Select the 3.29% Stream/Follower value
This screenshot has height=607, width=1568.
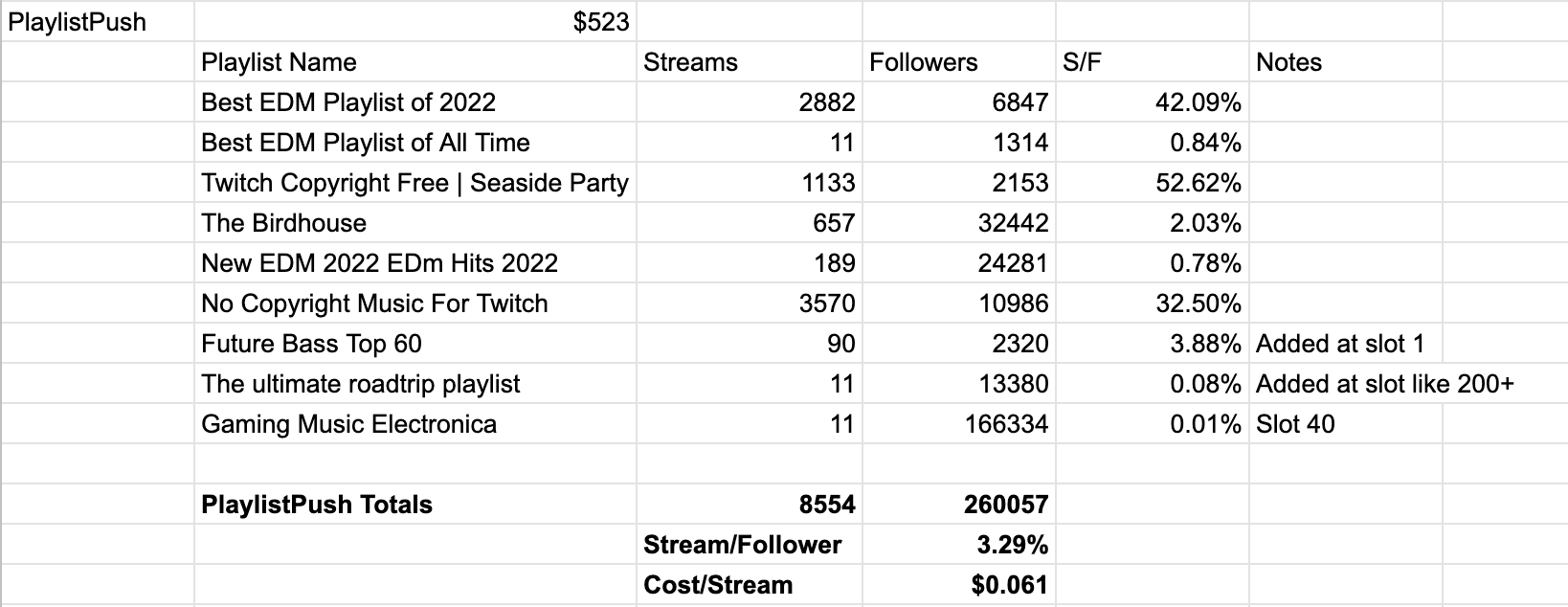pos(959,545)
